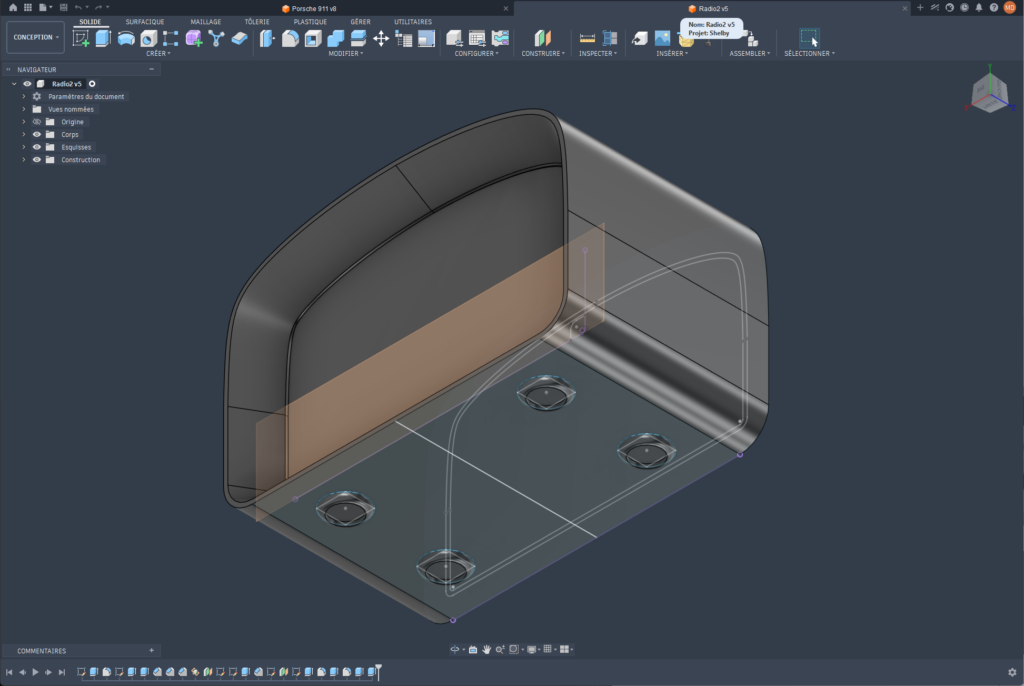Switch to Porsche 911 v8 document tab
The width and height of the screenshot is (1024, 686).
(310, 8)
